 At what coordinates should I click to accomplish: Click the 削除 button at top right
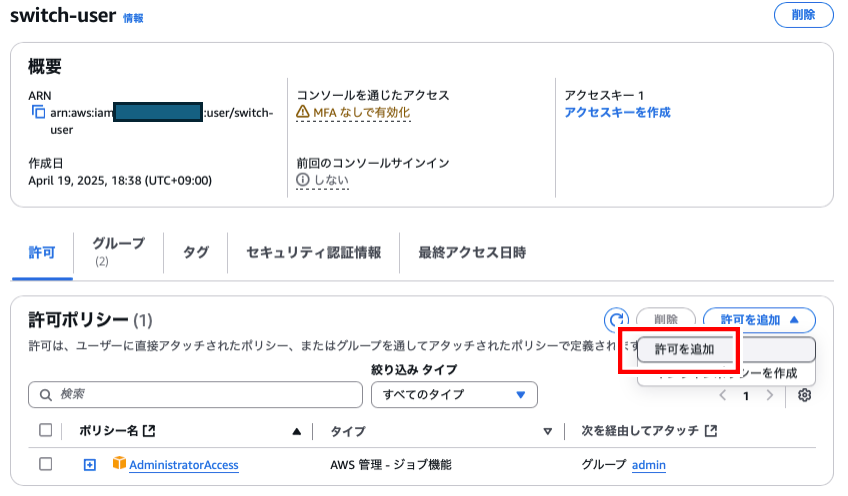803,15
